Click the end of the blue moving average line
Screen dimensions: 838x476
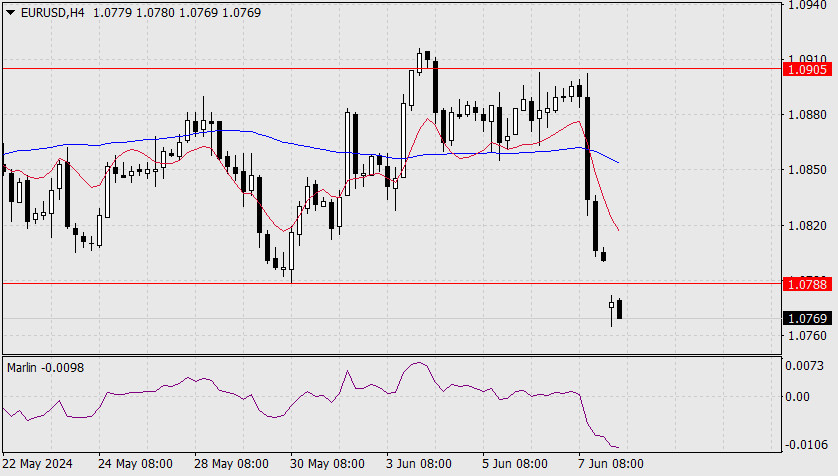pyautogui.click(x=618, y=162)
